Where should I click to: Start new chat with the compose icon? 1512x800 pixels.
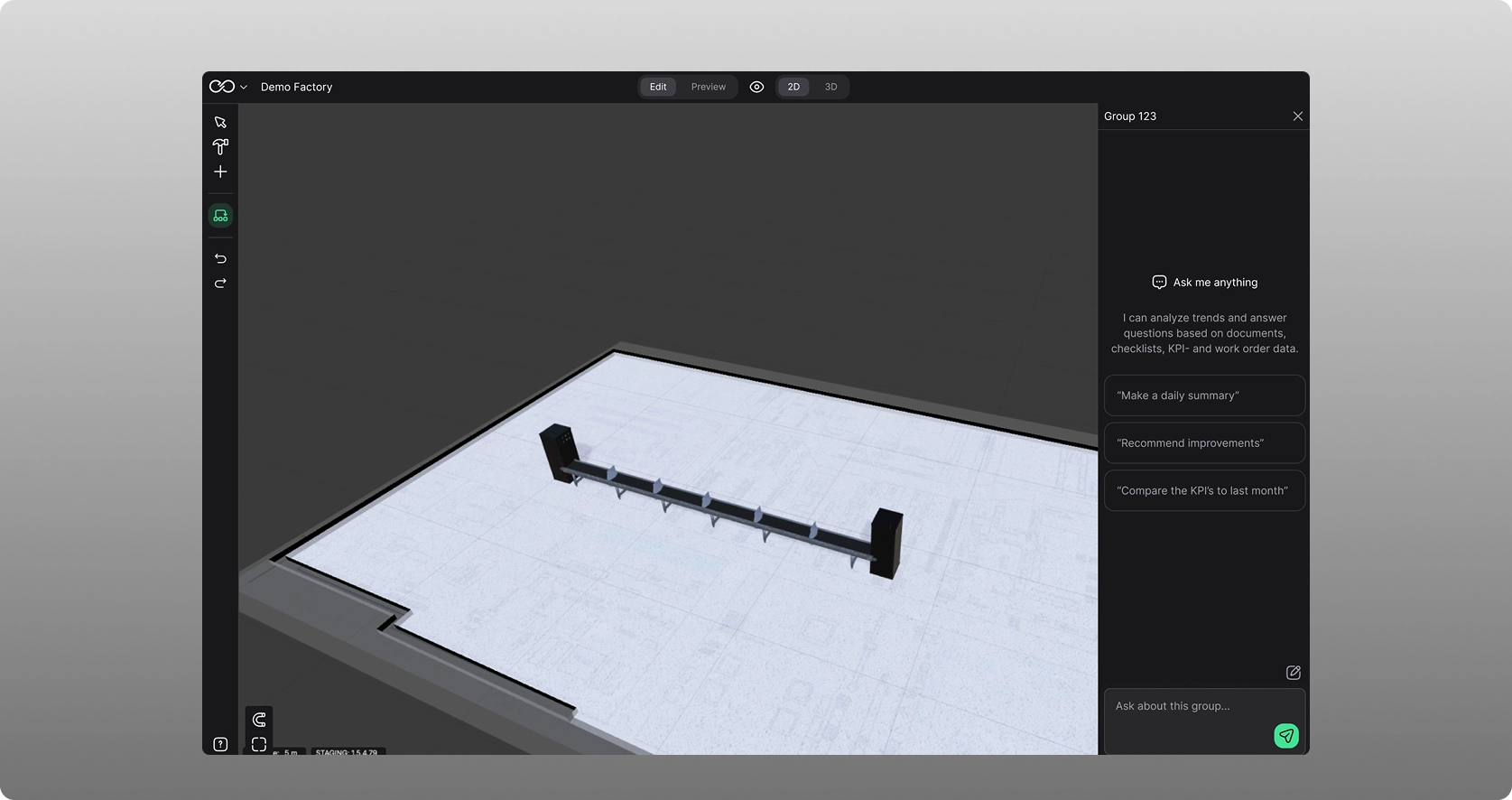[1293, 673]
